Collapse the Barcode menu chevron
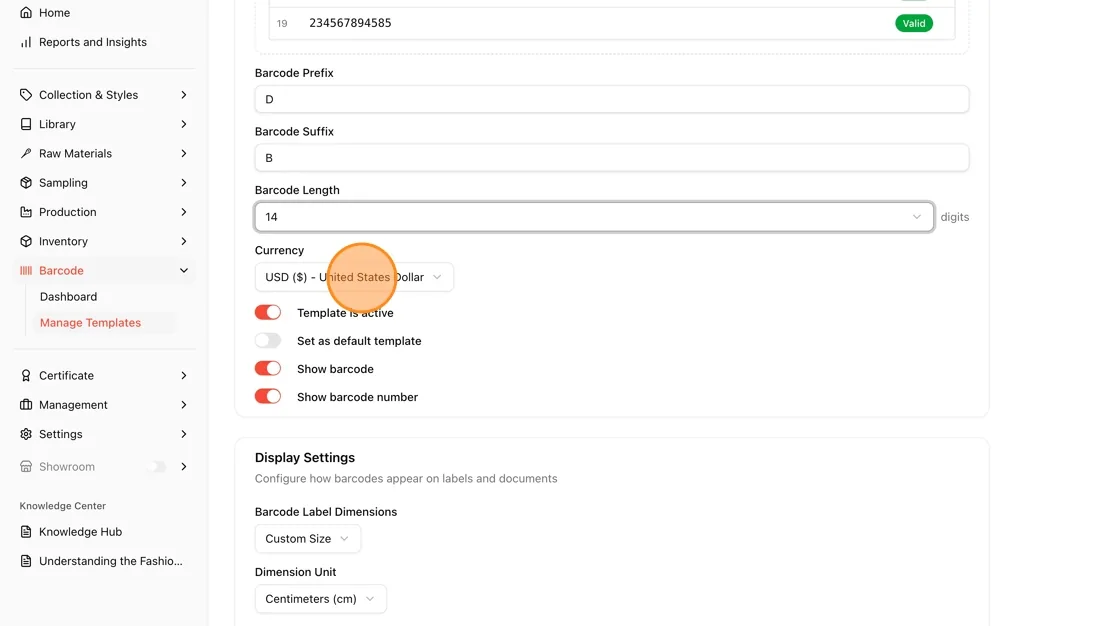Image resolution: width=1120 pixels, height=626 pixels. (x=184, y=271)
